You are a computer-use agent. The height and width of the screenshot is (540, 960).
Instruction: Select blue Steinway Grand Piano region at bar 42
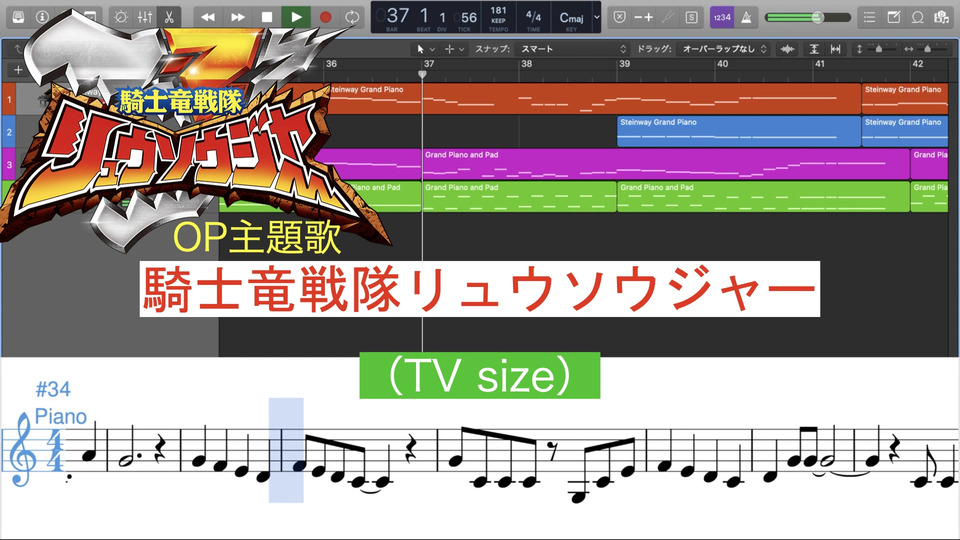(x=905, y=131)
